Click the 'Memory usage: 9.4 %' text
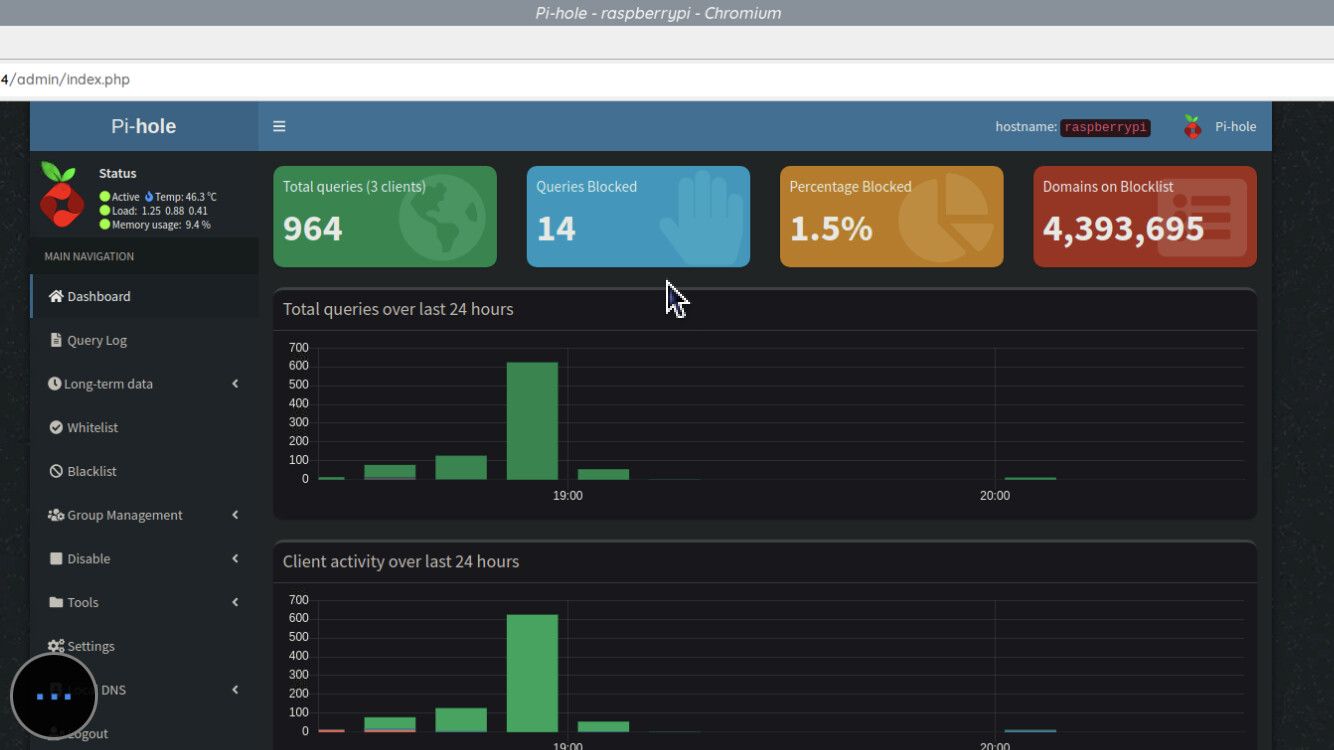The width and height of the screenshot is (1334, 750). [161, 225]
